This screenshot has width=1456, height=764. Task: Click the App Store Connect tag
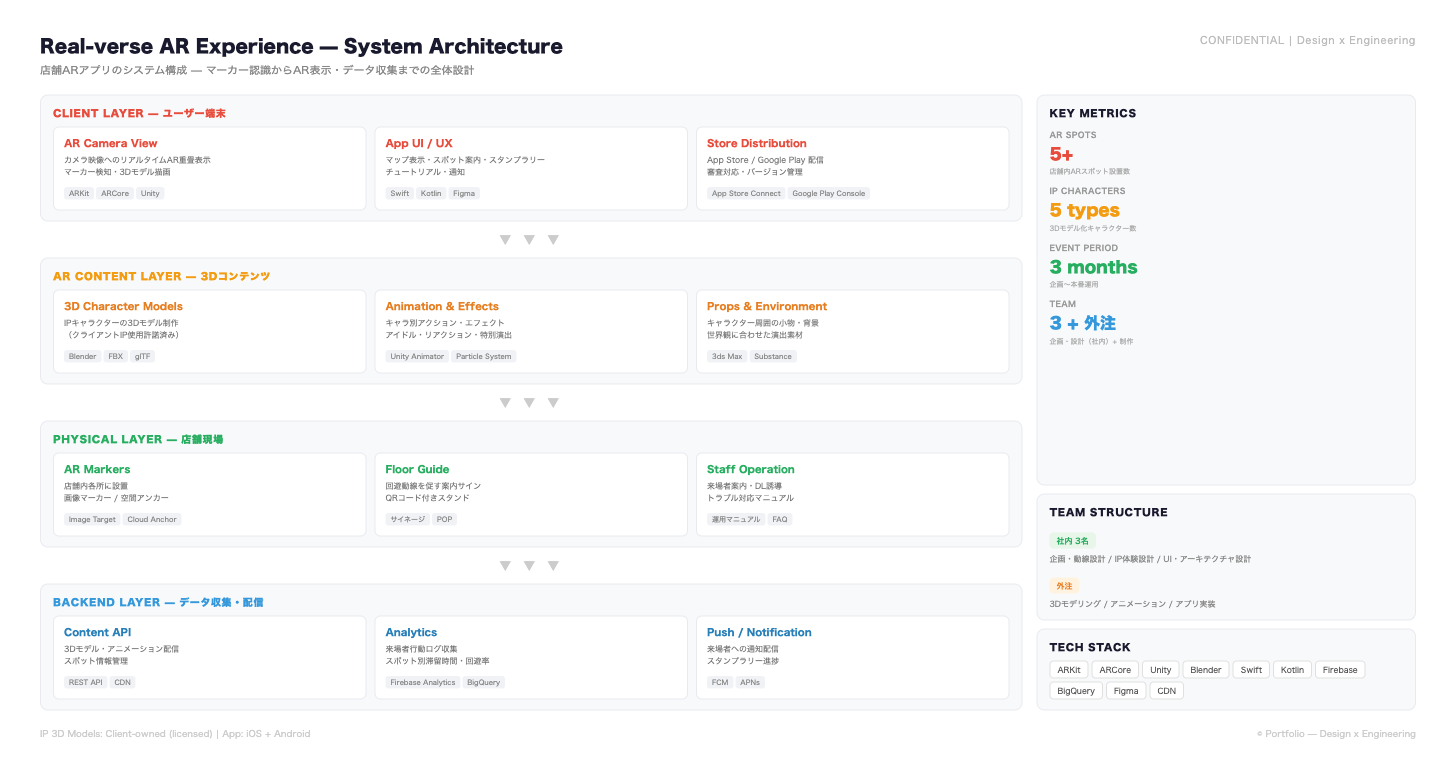(x=746, y=193)
